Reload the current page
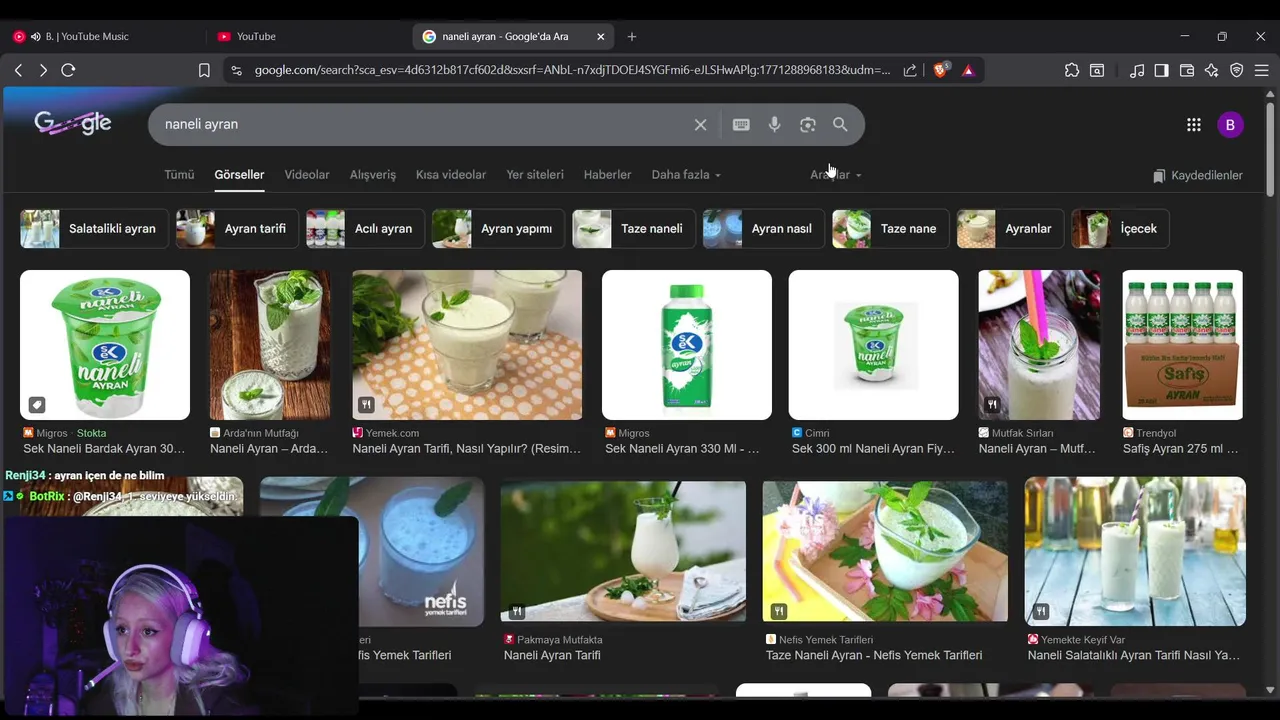 coord(68,70)
